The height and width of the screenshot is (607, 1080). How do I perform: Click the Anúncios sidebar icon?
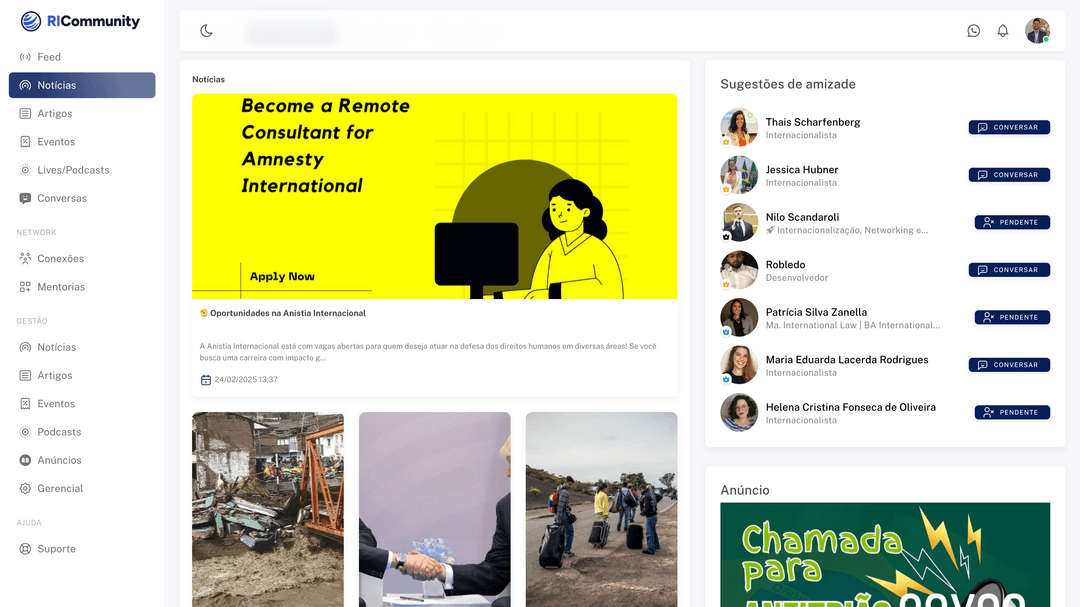click(x=25, y=460)
